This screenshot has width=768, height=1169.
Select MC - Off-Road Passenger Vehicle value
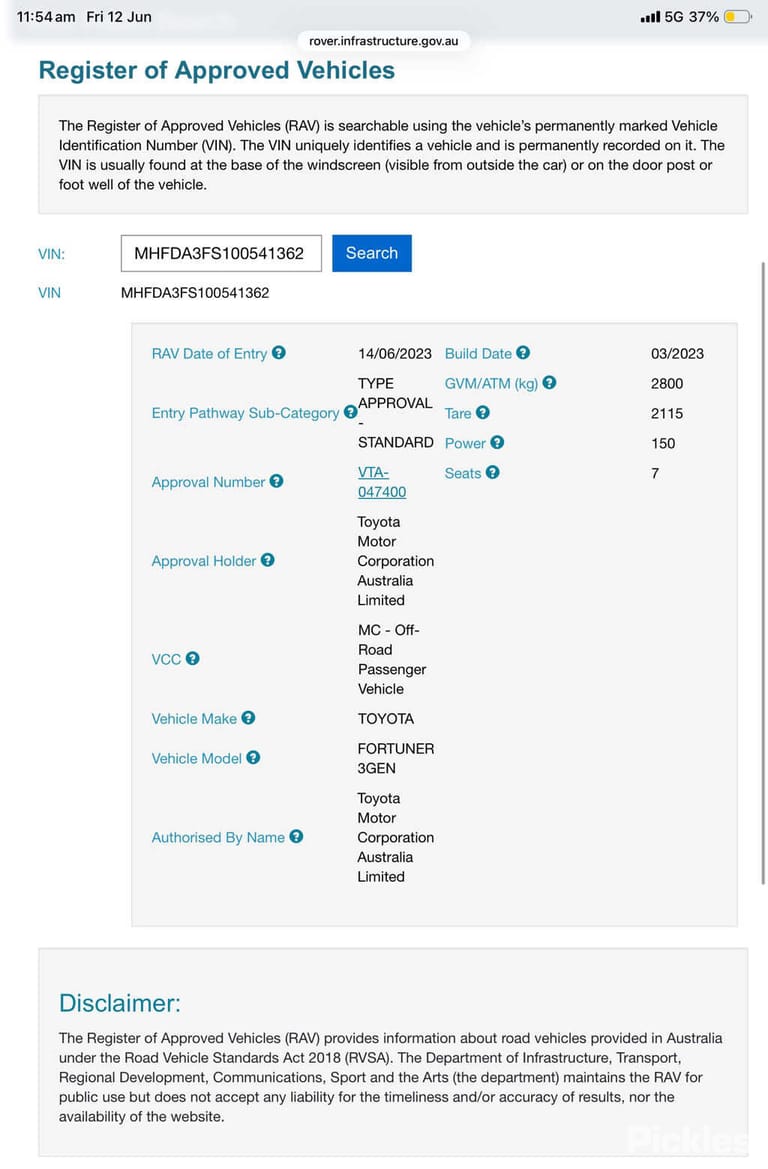pos(392,659)
